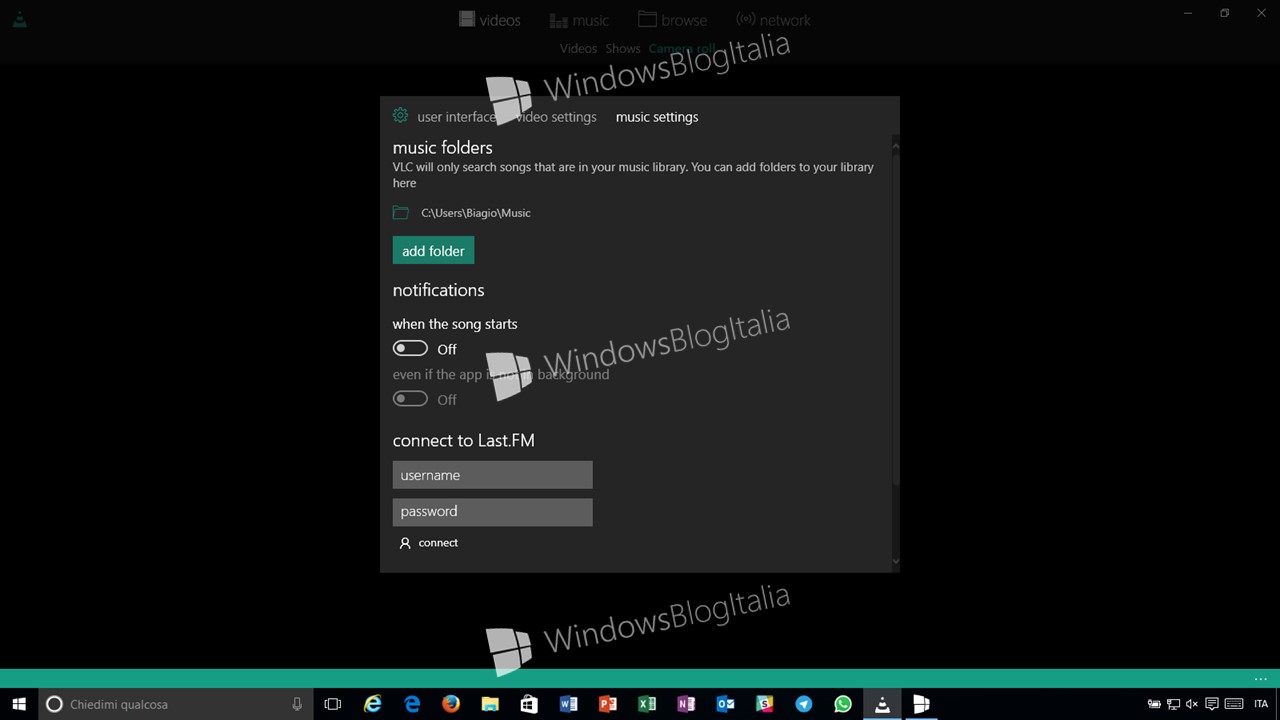Open the videos section in VLC
The image size is (1280, 720).
(490, 20)
